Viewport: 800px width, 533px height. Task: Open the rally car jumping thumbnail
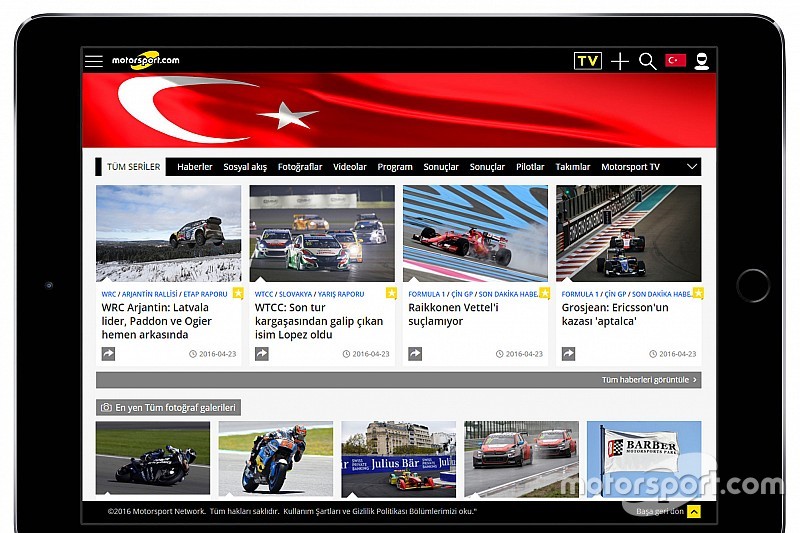[x=168, y=233]
